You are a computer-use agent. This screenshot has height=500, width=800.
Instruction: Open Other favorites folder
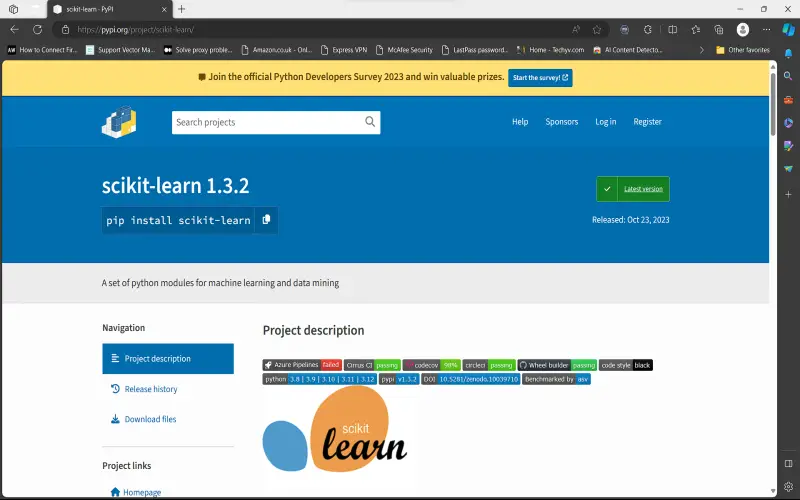(x=742, y=49)
